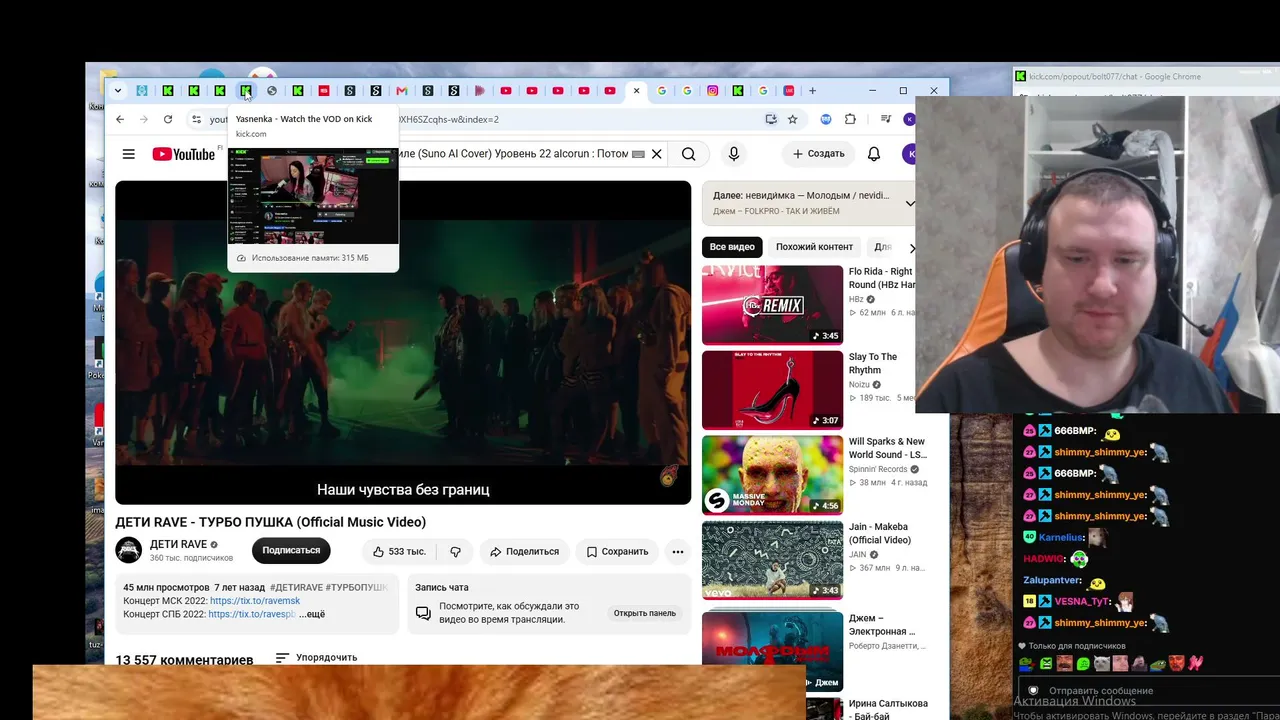Viewport: 1280px width, 720px height.
Task: Dislike the ДЕТИ RAVE video
Action: (x=455, y=551)
